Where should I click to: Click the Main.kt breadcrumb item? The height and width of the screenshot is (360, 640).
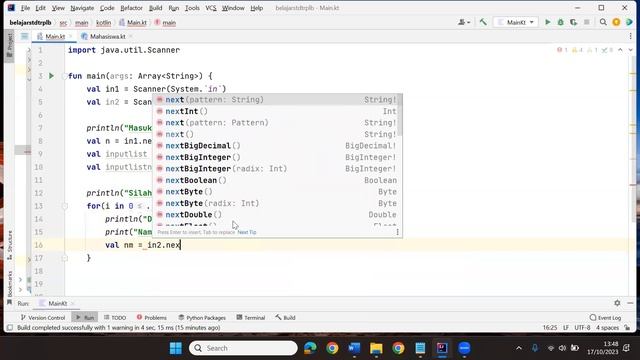[133, 22]
